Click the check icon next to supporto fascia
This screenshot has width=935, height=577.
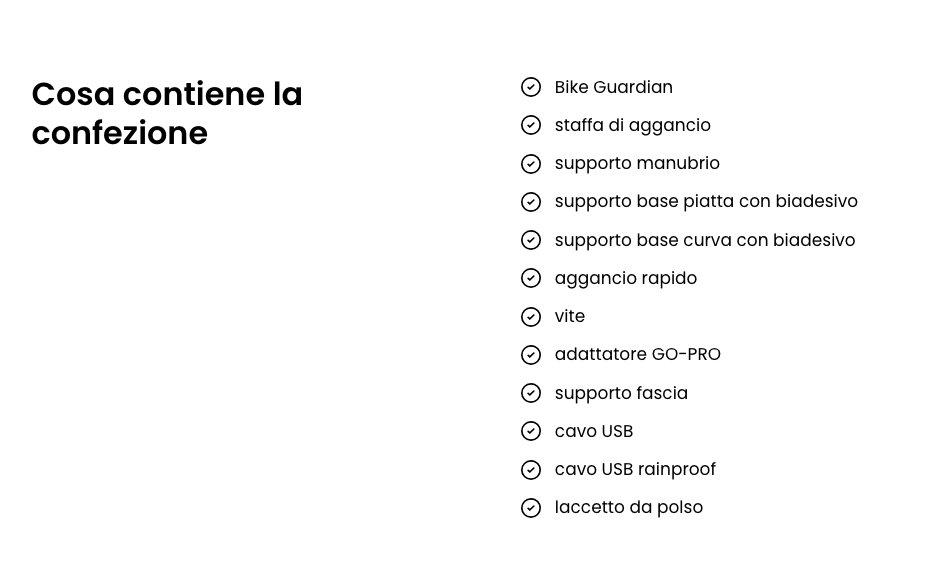coord(531,393)
